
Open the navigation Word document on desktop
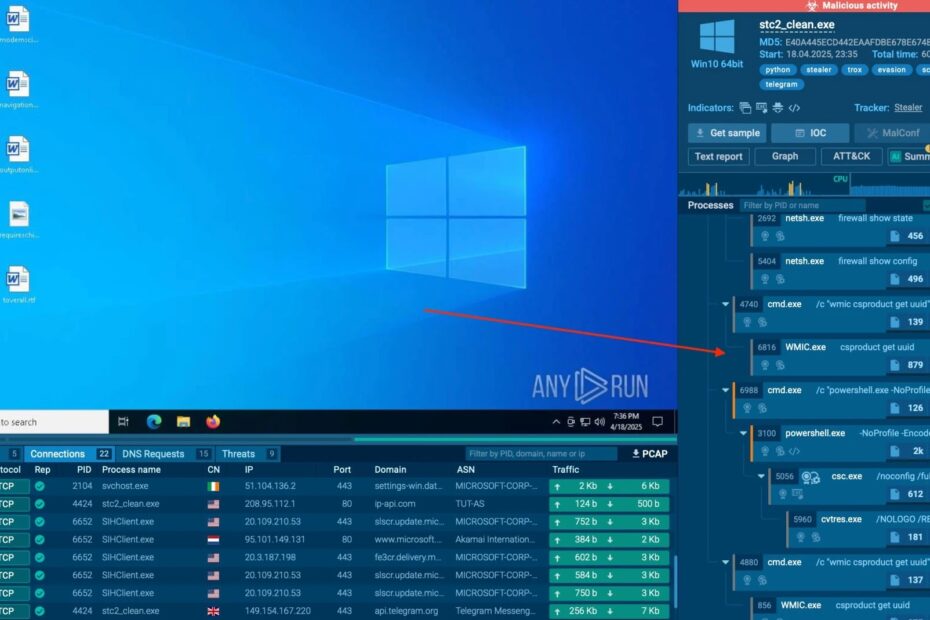18,89
